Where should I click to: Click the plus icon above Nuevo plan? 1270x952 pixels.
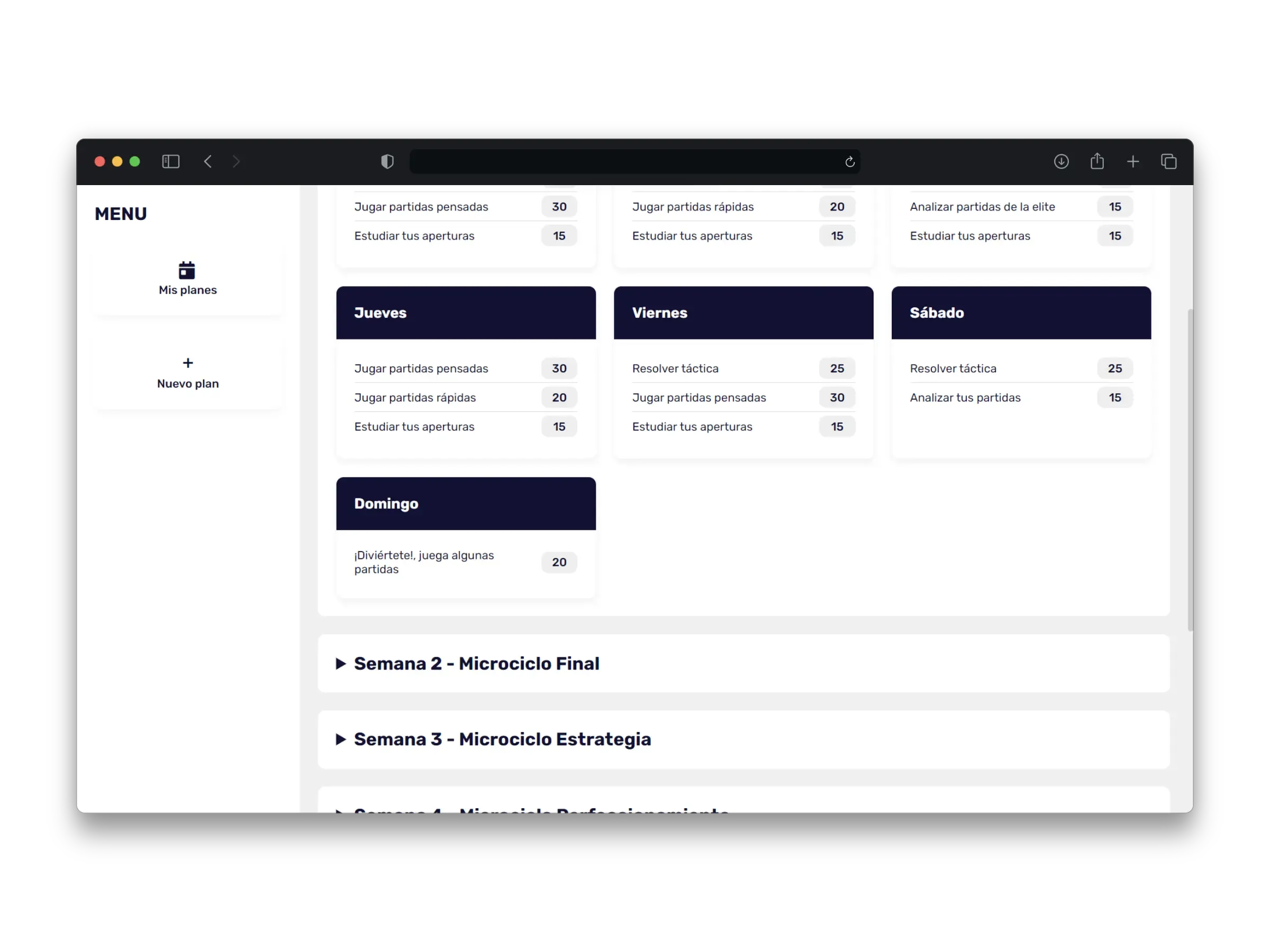click(x=188, y=363)
